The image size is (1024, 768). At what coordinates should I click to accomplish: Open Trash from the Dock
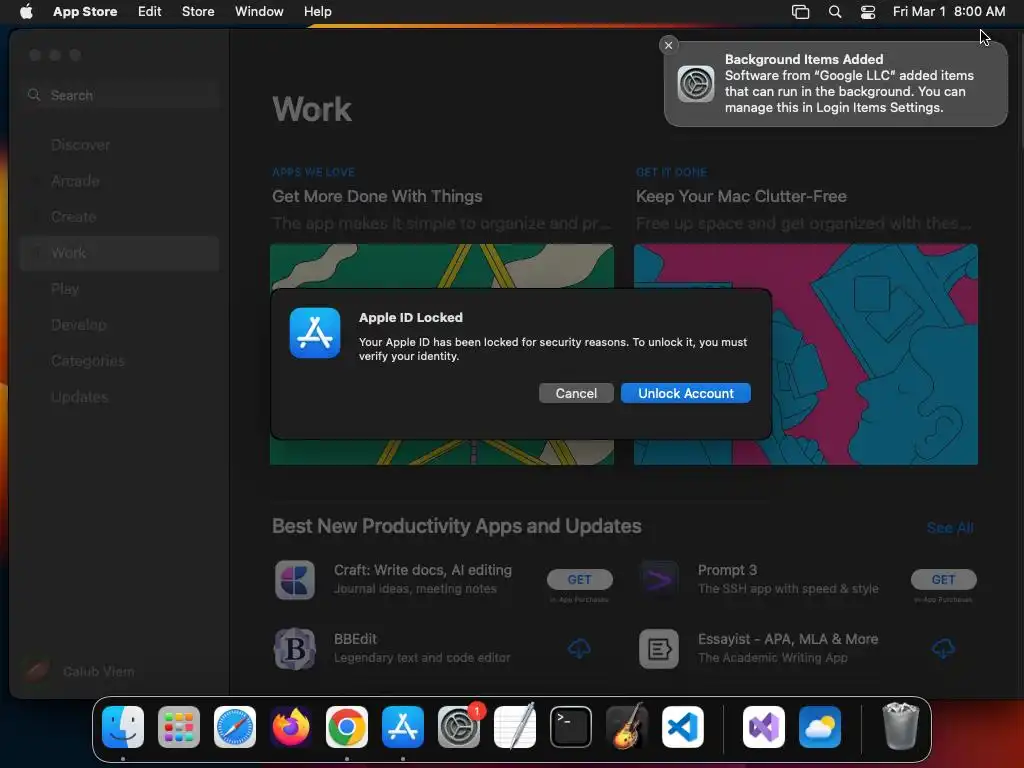click(901, 727)
